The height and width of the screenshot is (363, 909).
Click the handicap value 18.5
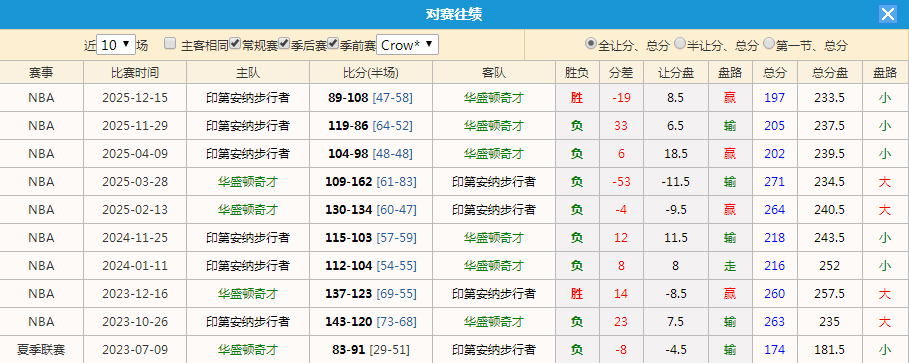click(676, 154)
